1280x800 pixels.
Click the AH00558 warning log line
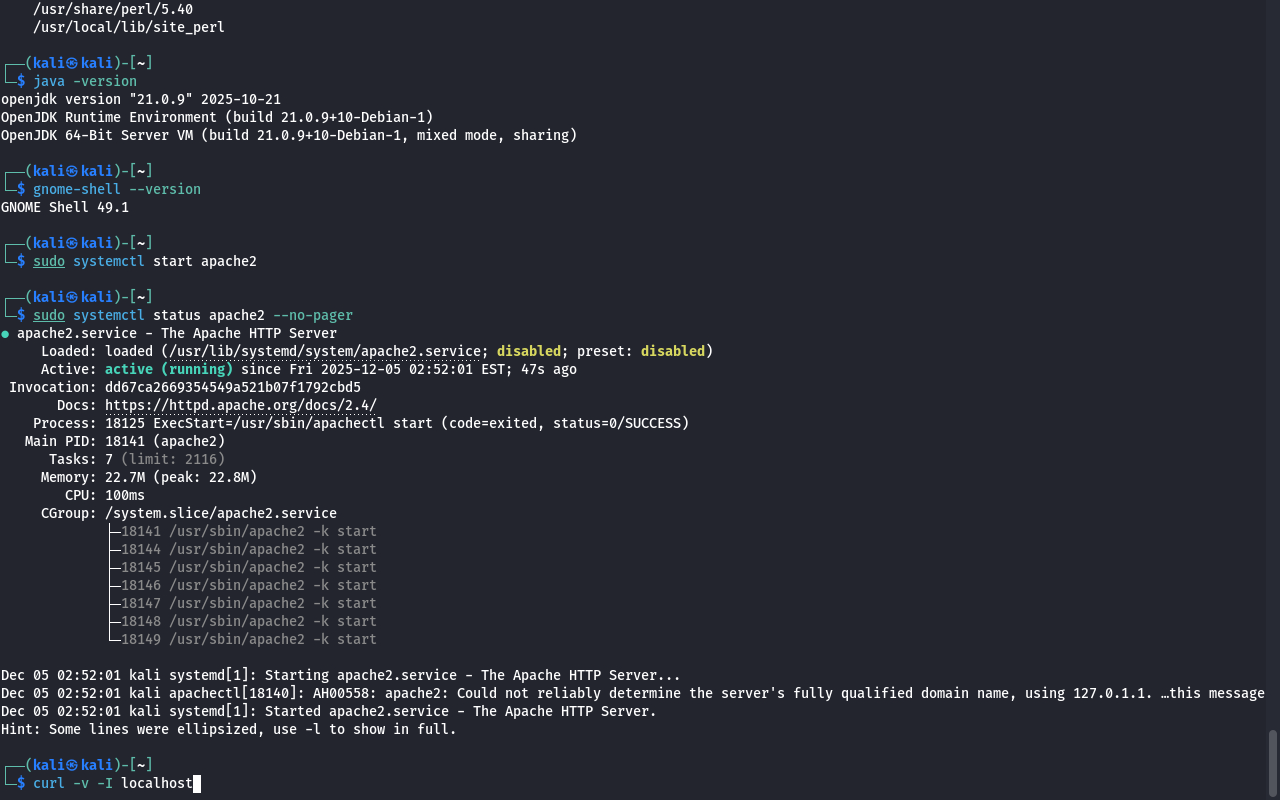[632, 693]
